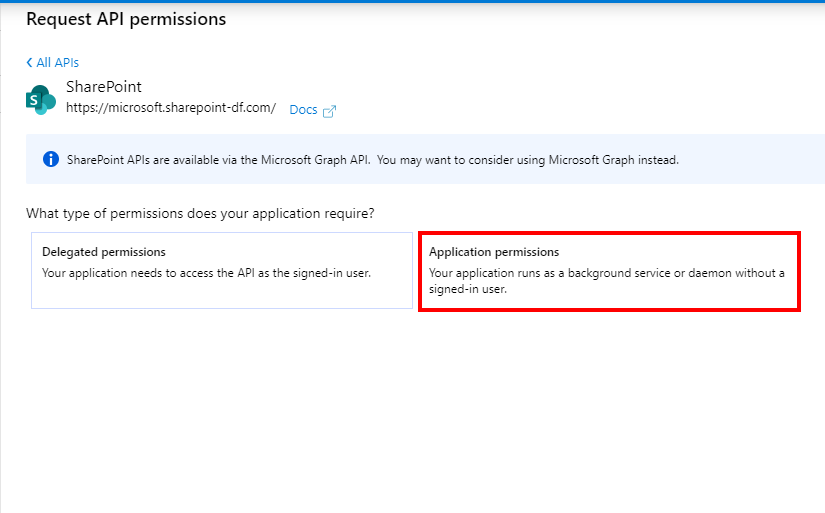Select the Delegated permissions card
The width and height of the screenshot is (825, 513).
(222, 270)
